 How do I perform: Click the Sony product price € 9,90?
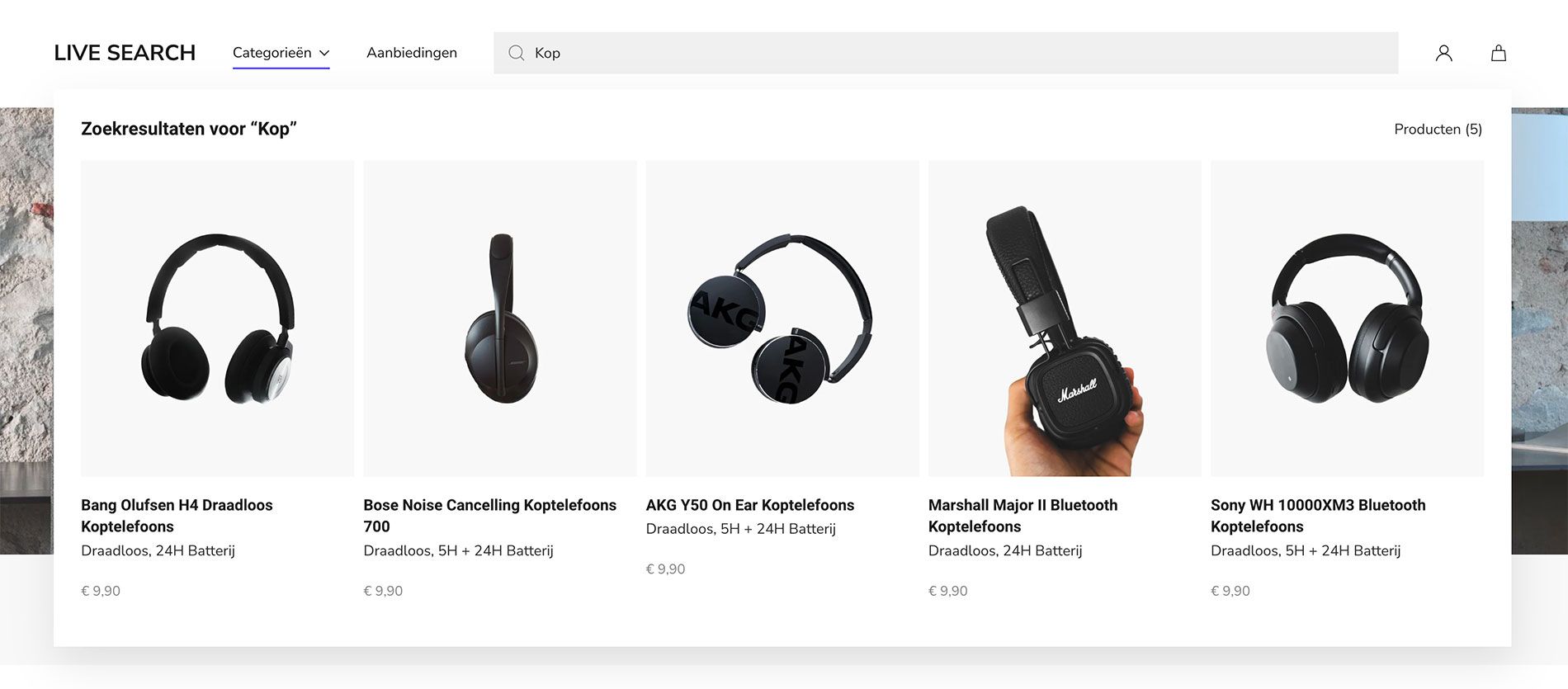click(1230, 591)
